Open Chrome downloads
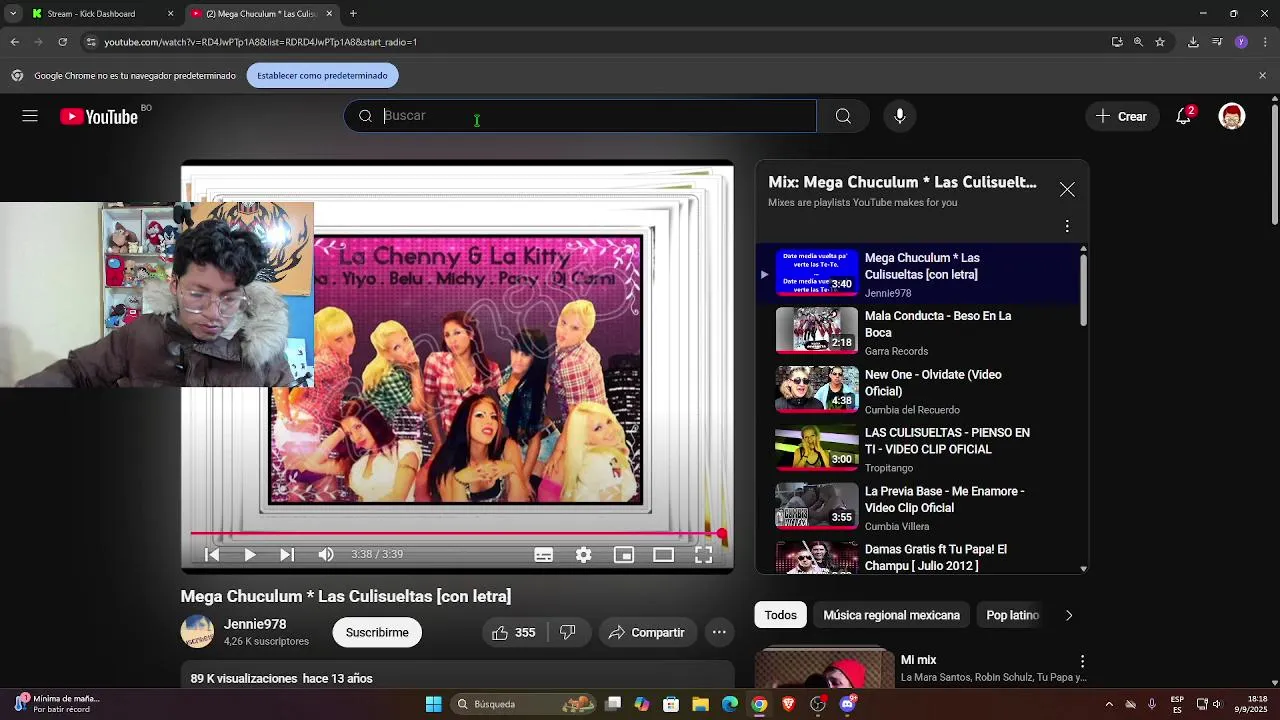 (1193, 42)
